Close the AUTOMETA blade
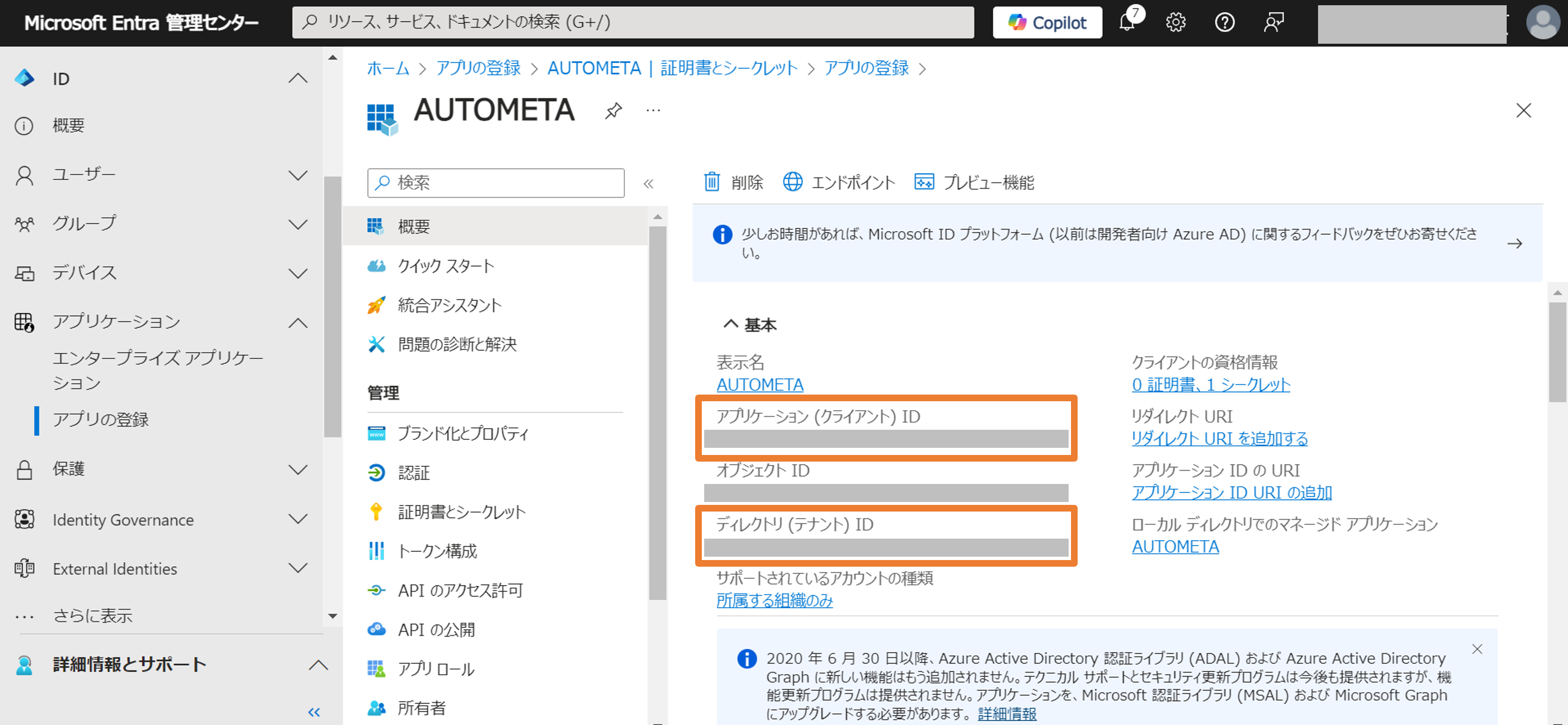This screenshot has height=725, width=1568. (1523, 110)
